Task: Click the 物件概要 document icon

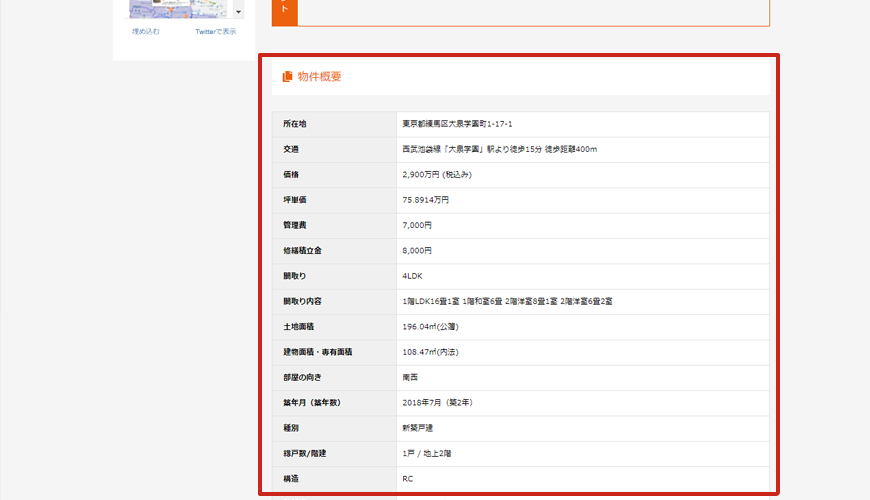Action: pyautogui.click(x=287, y=76)
